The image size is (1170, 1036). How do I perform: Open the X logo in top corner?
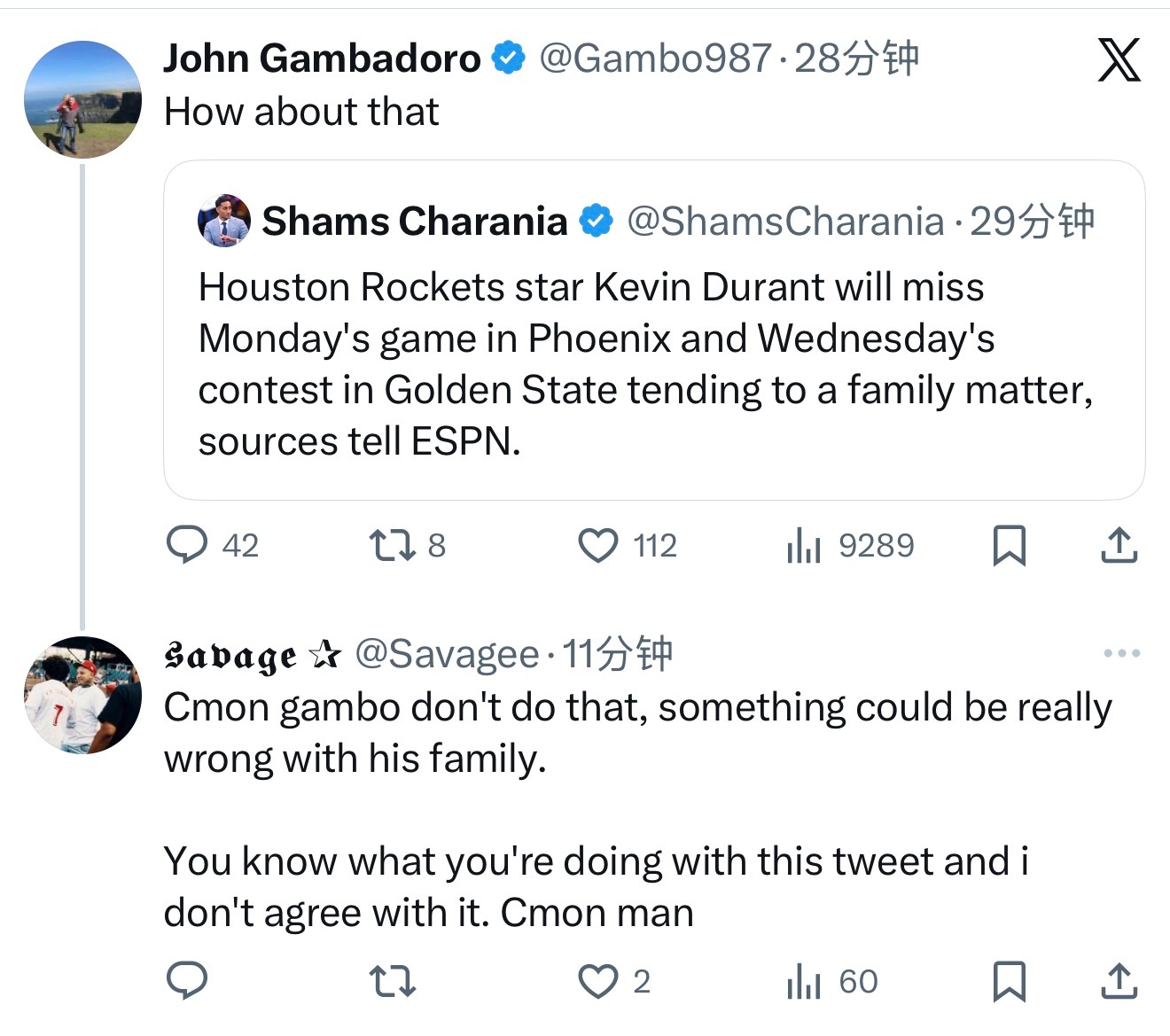point(1119,60)
